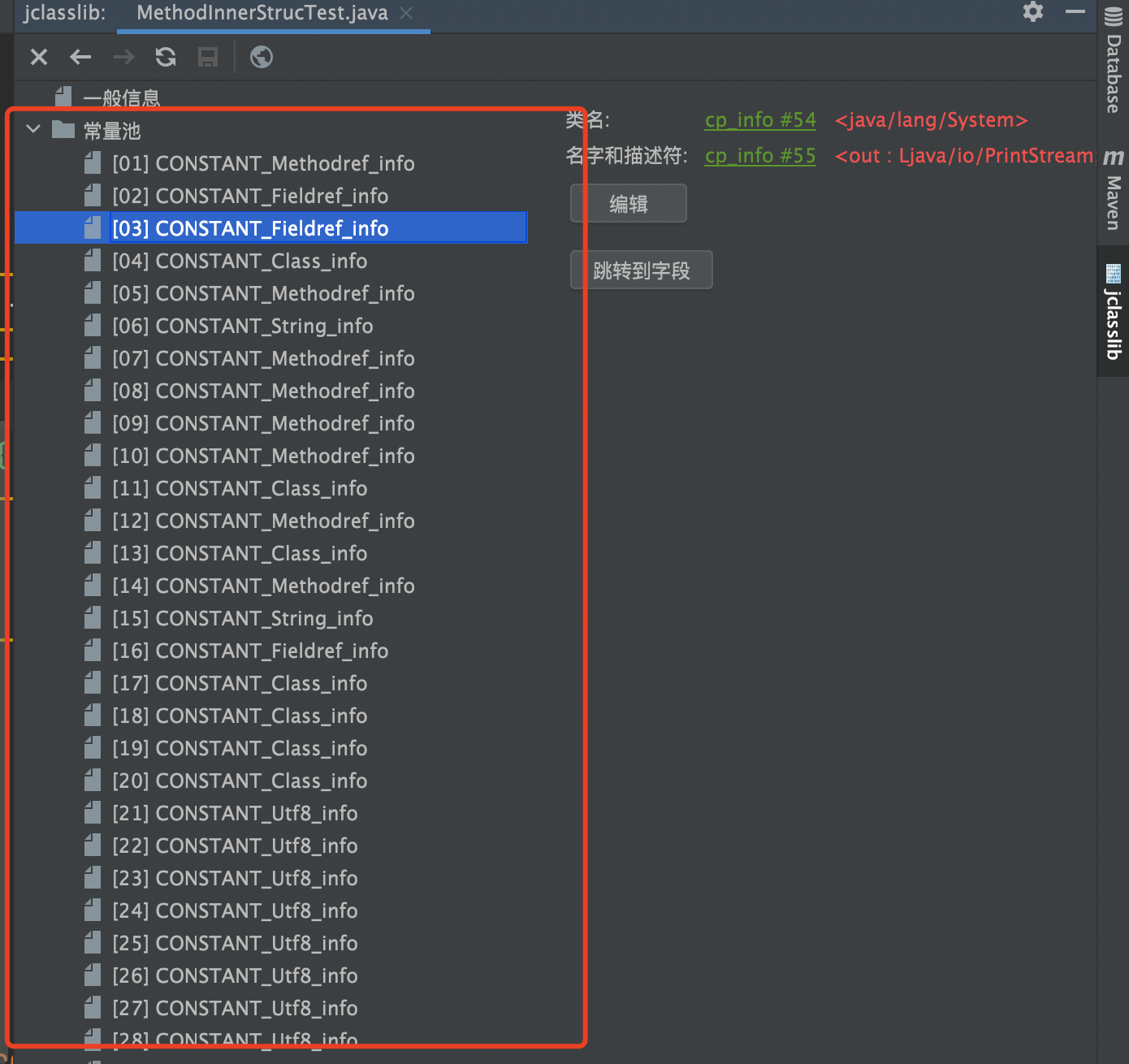The image size is (1129, 1064).
Task: Open panel settings gear icon
Action: click(1033, 11)
